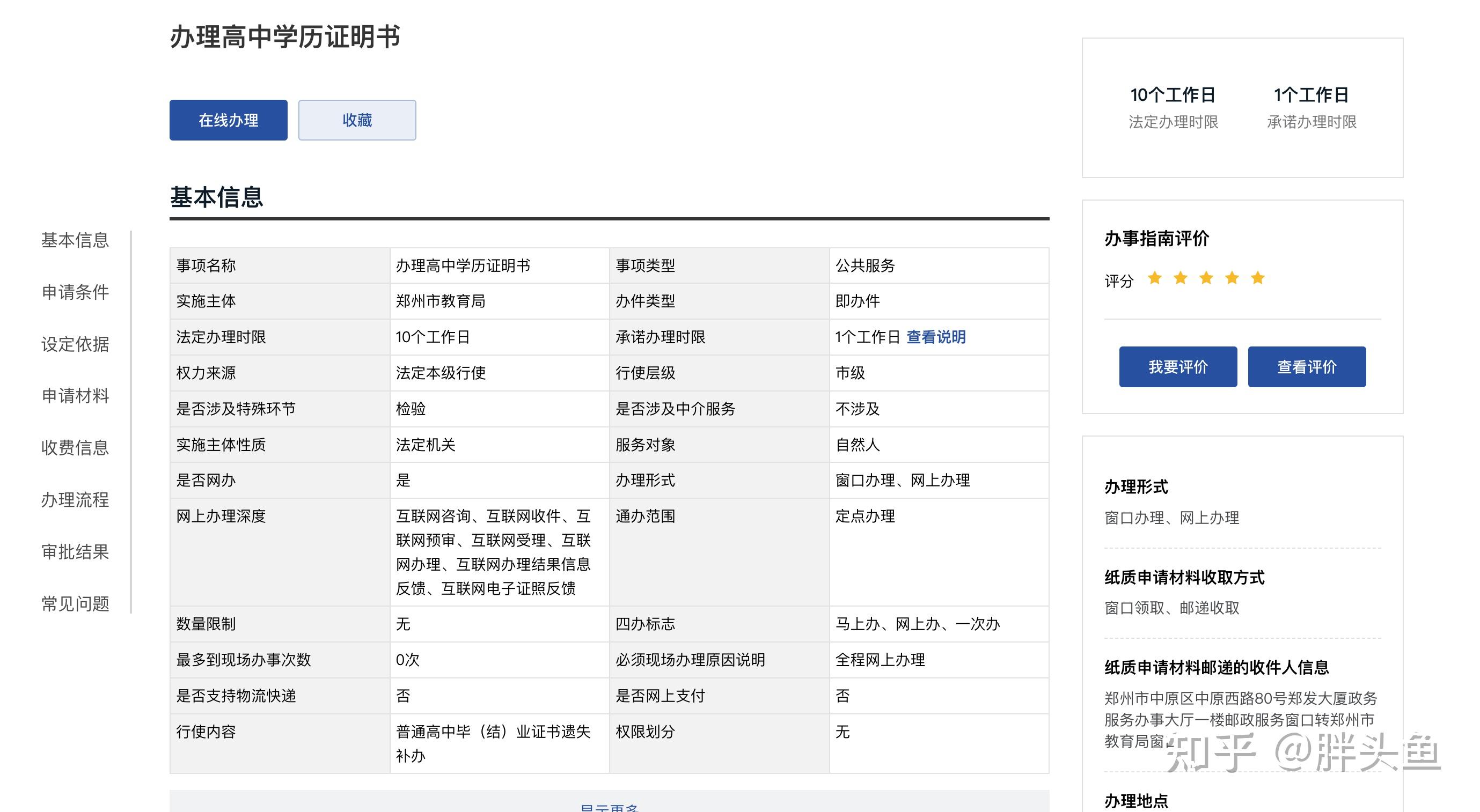Jump to 设定依据 section
This screenshot has width=1480, height=812.
coord(74,344)
